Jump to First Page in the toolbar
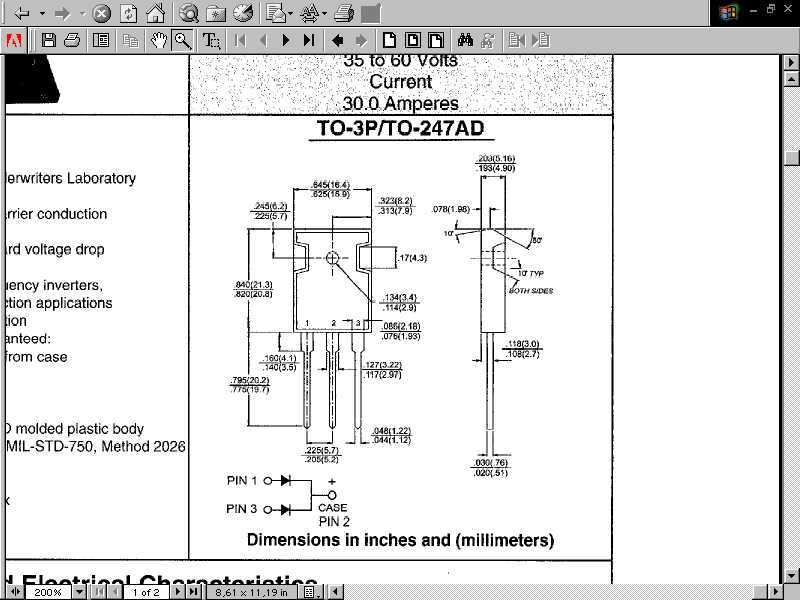 click(240, 40)
